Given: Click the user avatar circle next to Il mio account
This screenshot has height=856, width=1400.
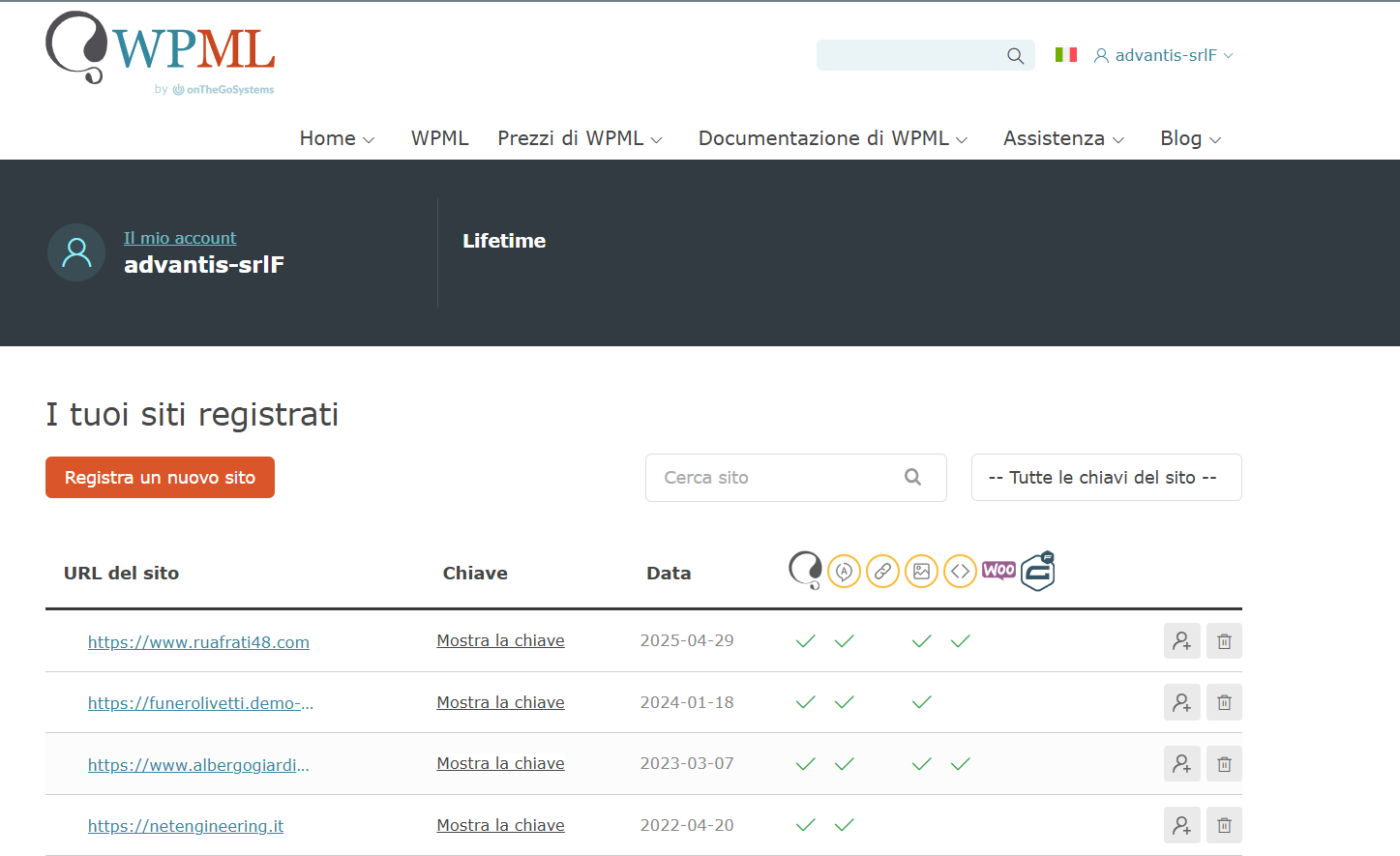Looking at the screenshot, I should click(76, 252).
